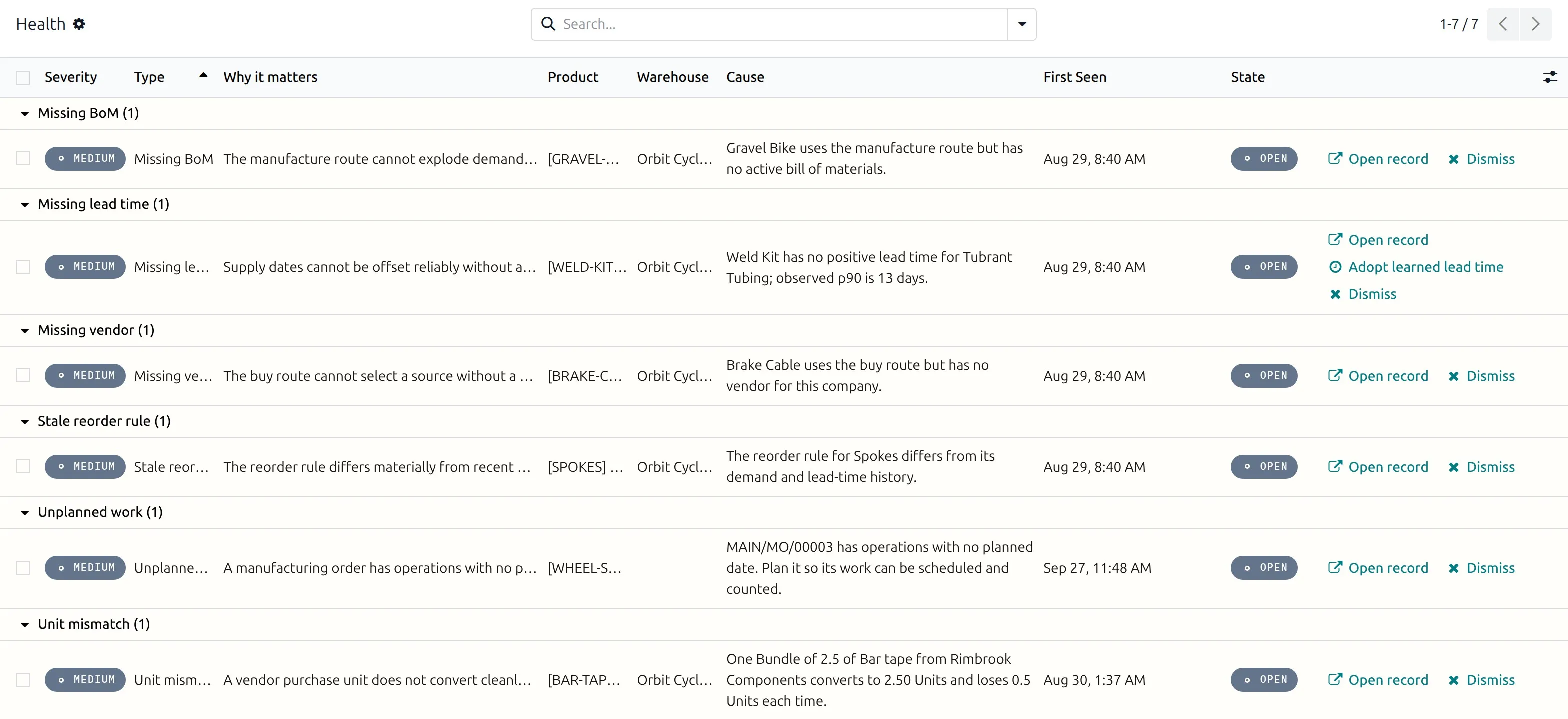The width and height of the screenshot is (1568, 719).
Task: Collapse the Stale reorder rule group
Action: tap(25, 422)
